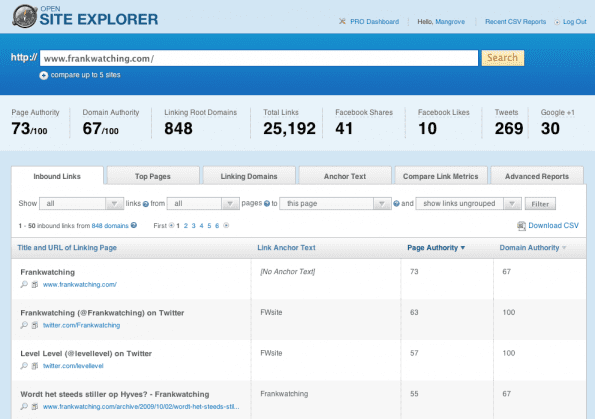
Task: Click the First page arrow icon
Action: [172, 225]
